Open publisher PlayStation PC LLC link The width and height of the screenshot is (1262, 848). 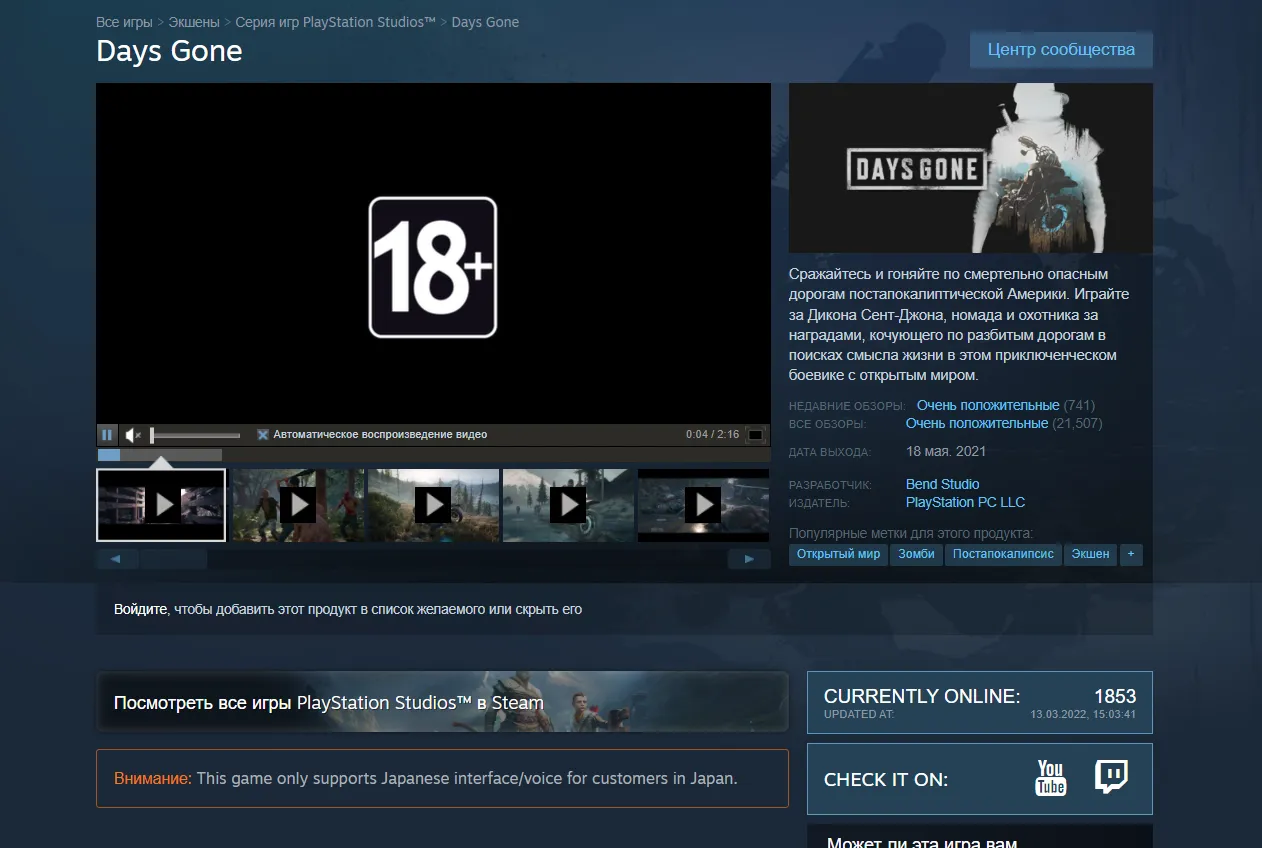(965, 502)
